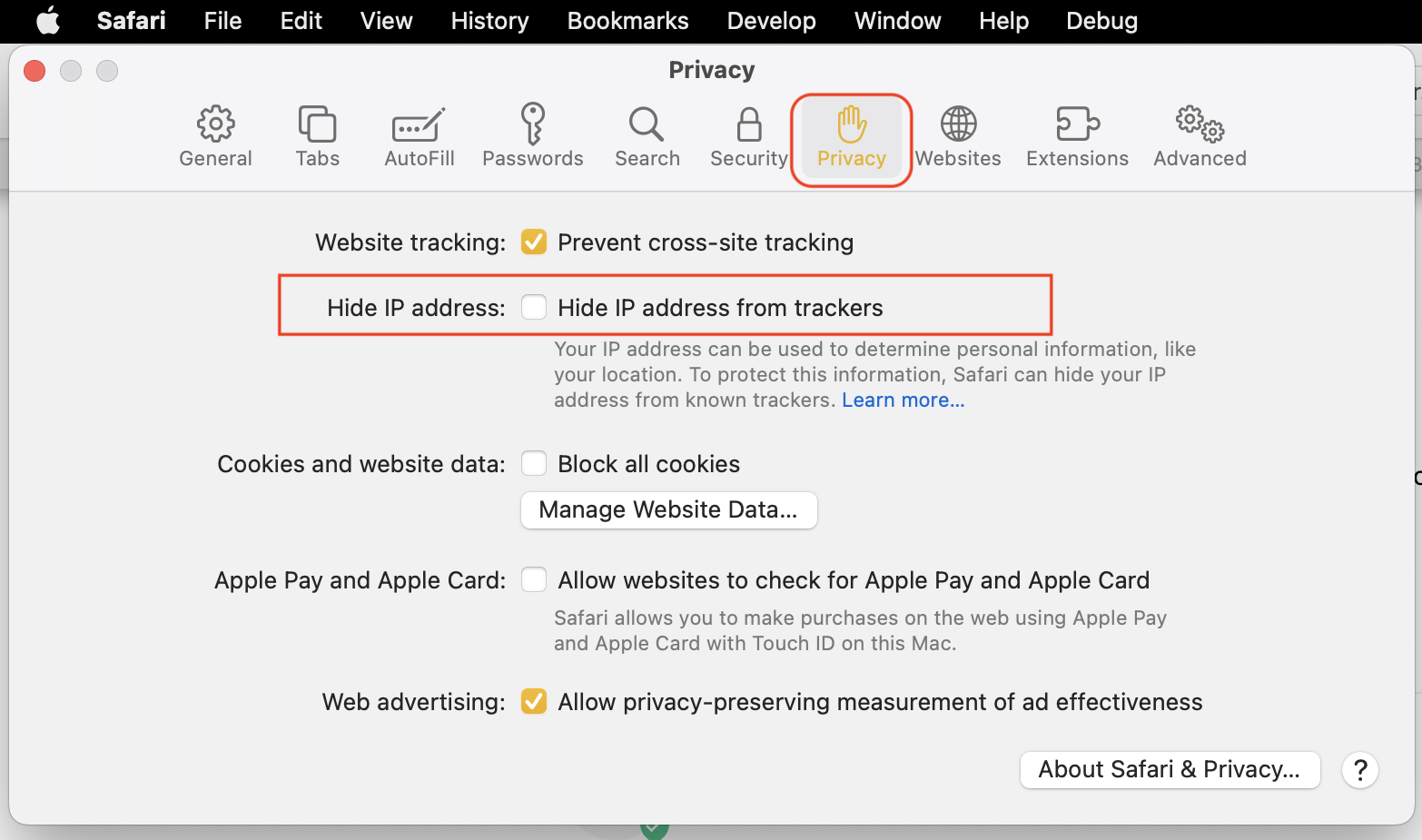Open the View menu
The height and width of the screenshot is (840, 1422).
coord(386,20)
